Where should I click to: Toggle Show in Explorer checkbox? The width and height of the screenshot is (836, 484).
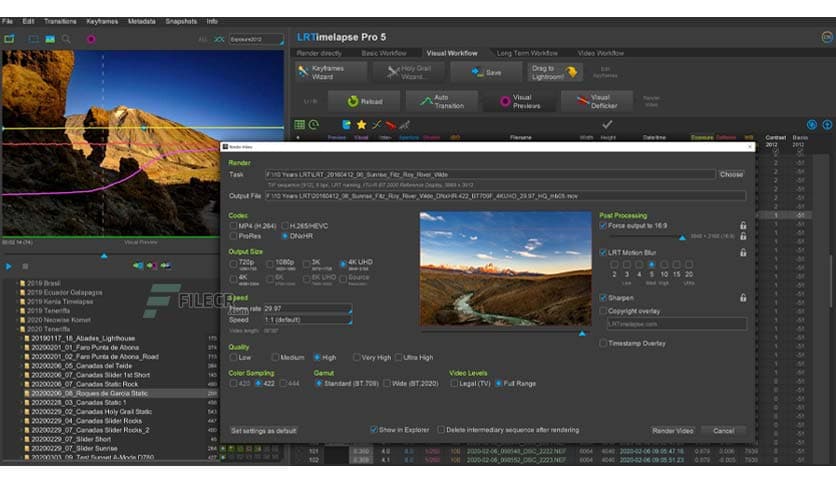pos(374,430)
